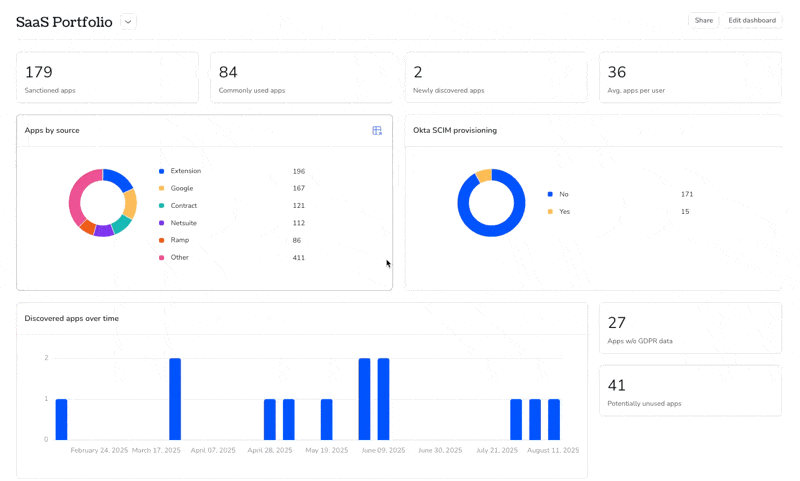Click the pink Other segment of the source donut
Image resolution: width=800 pixels, height=481 pixels.
pos(78,191)
